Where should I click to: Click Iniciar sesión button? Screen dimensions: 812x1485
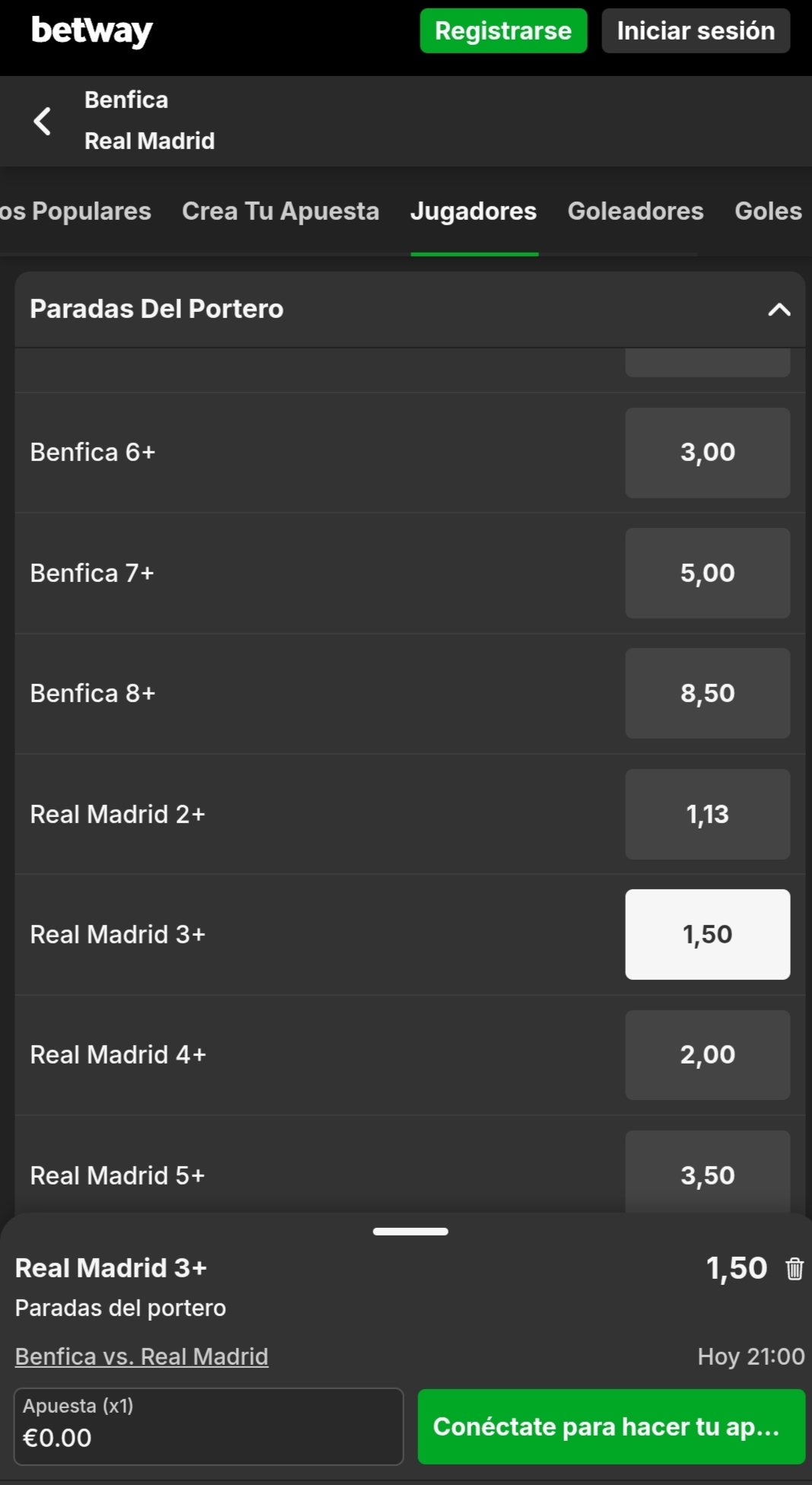696,31
